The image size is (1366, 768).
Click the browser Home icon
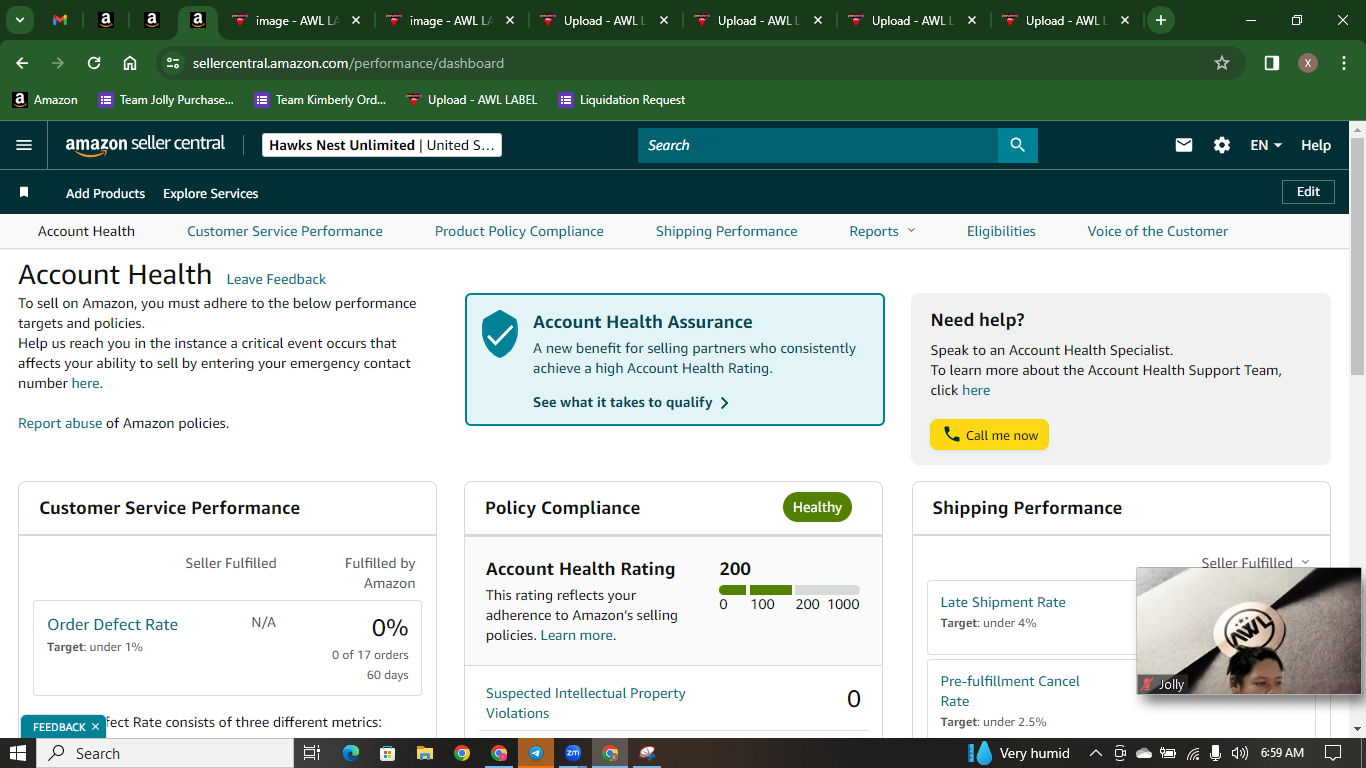[130, 63]
